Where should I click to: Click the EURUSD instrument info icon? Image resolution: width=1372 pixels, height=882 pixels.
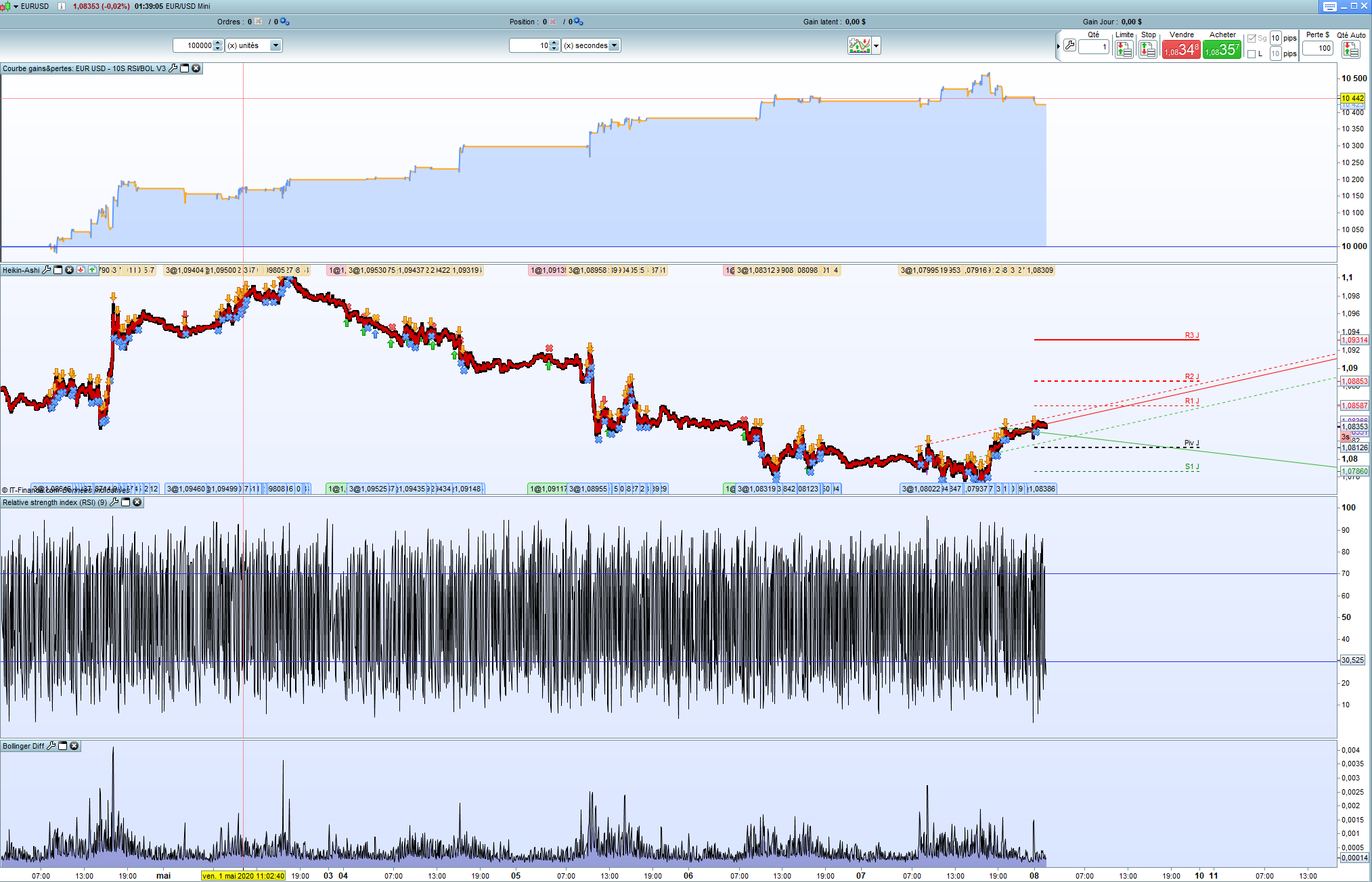62,6
